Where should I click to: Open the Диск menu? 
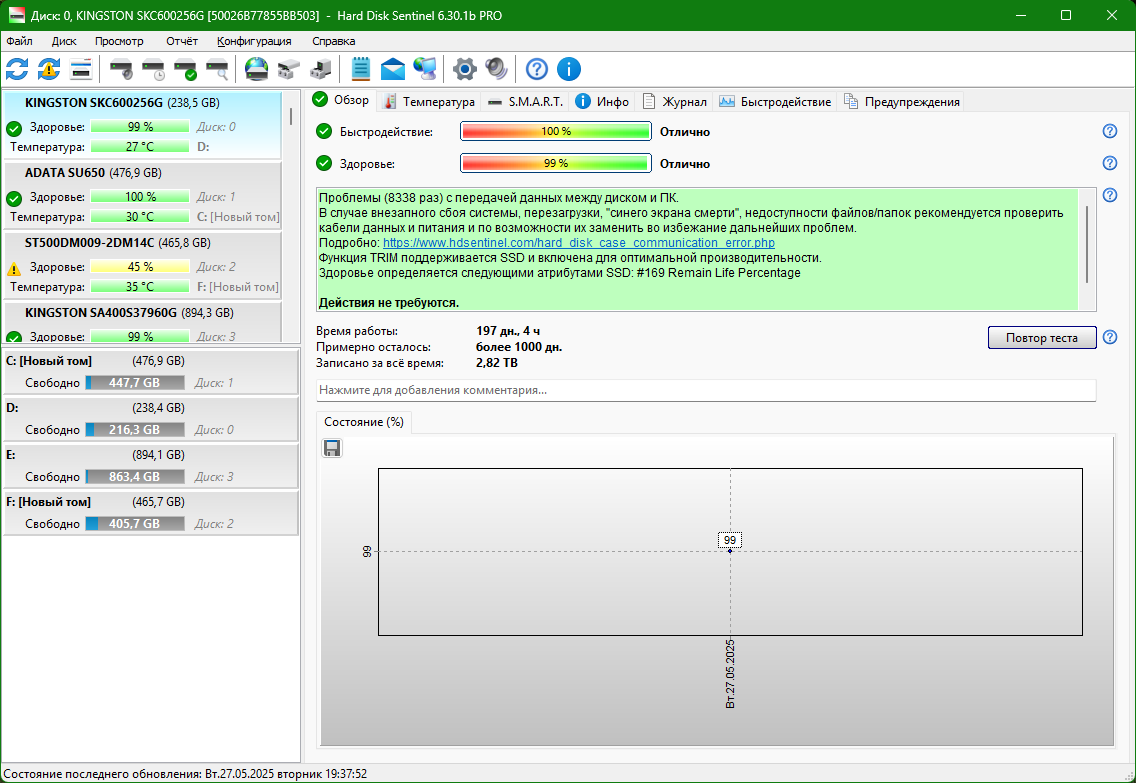64,41
